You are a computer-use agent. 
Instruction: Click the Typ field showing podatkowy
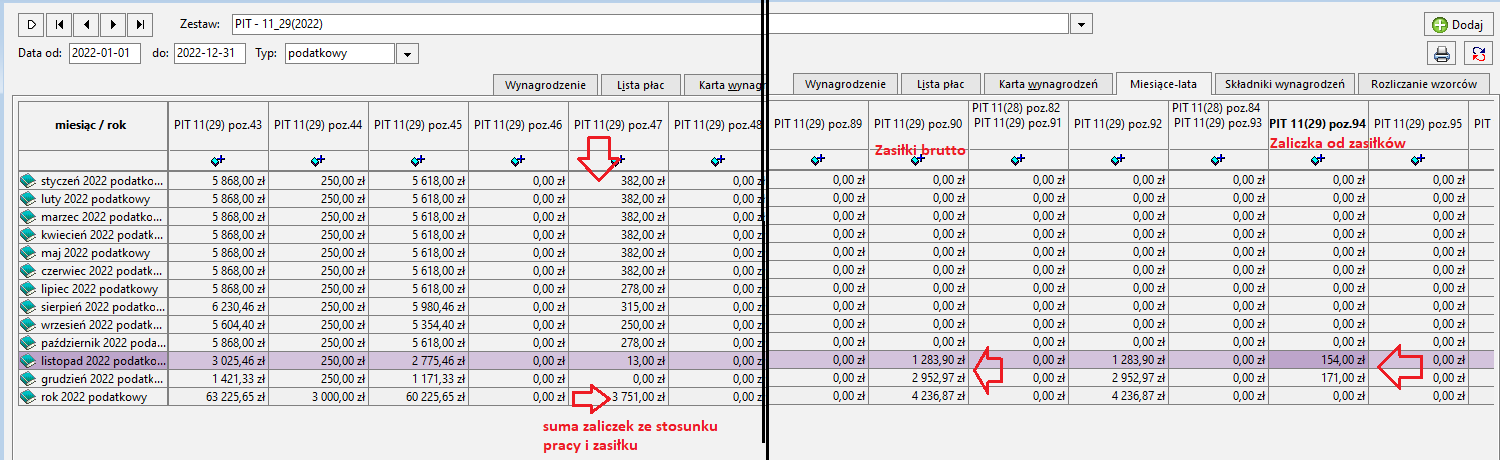tap(339, 54)
